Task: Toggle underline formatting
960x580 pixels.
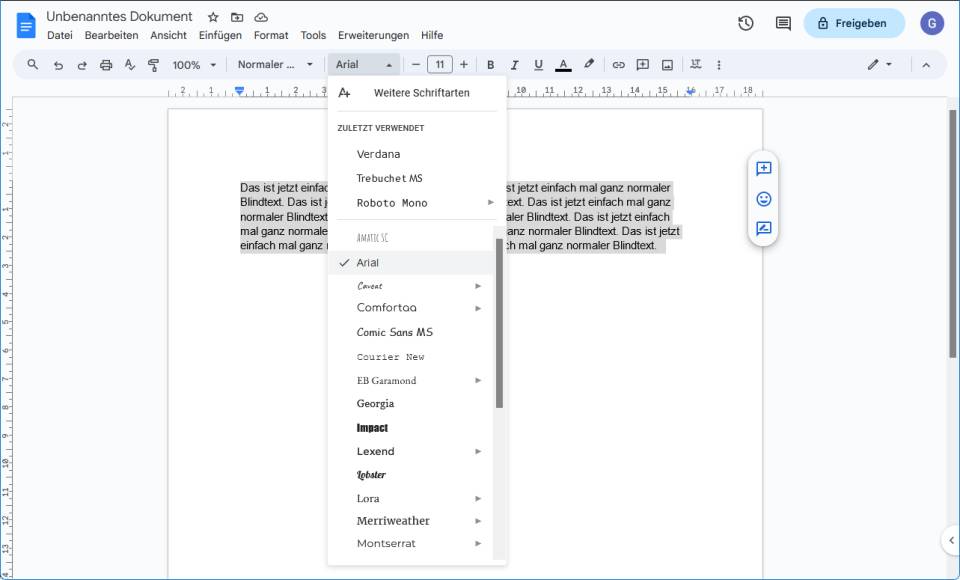Action: pyautogui.click(x=538, y=64)
